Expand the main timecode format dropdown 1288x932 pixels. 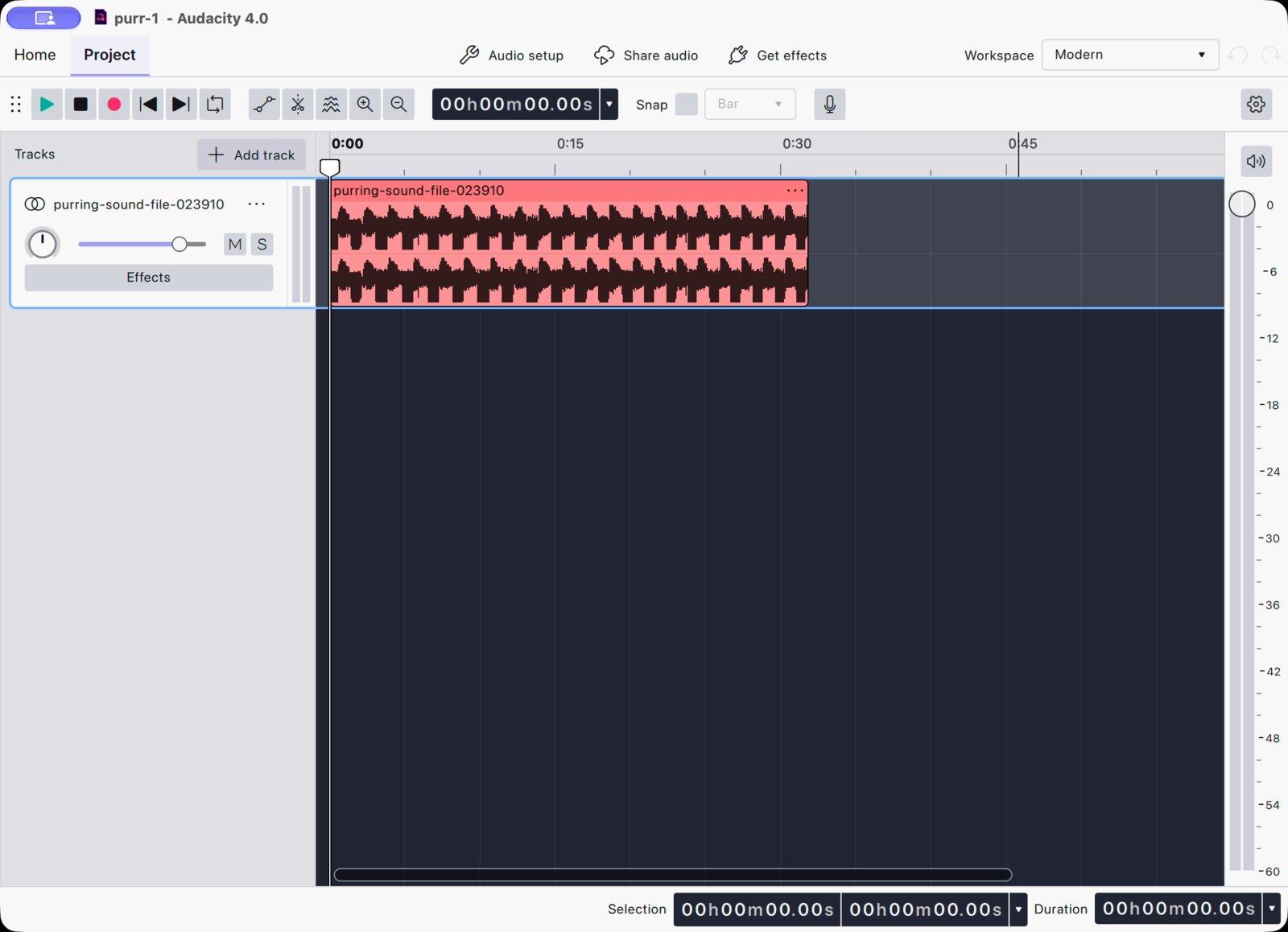click(x=609, y=105)
